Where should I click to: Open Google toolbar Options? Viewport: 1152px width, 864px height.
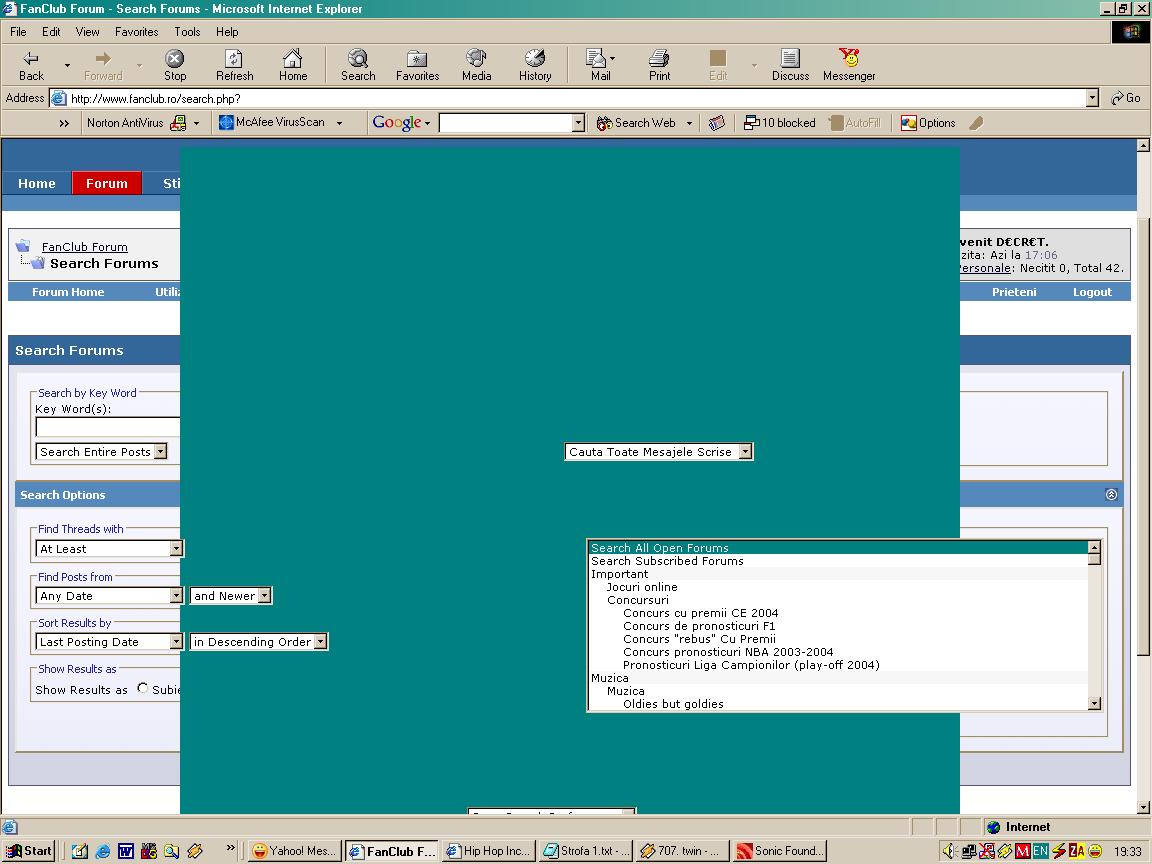pos(929,123)
